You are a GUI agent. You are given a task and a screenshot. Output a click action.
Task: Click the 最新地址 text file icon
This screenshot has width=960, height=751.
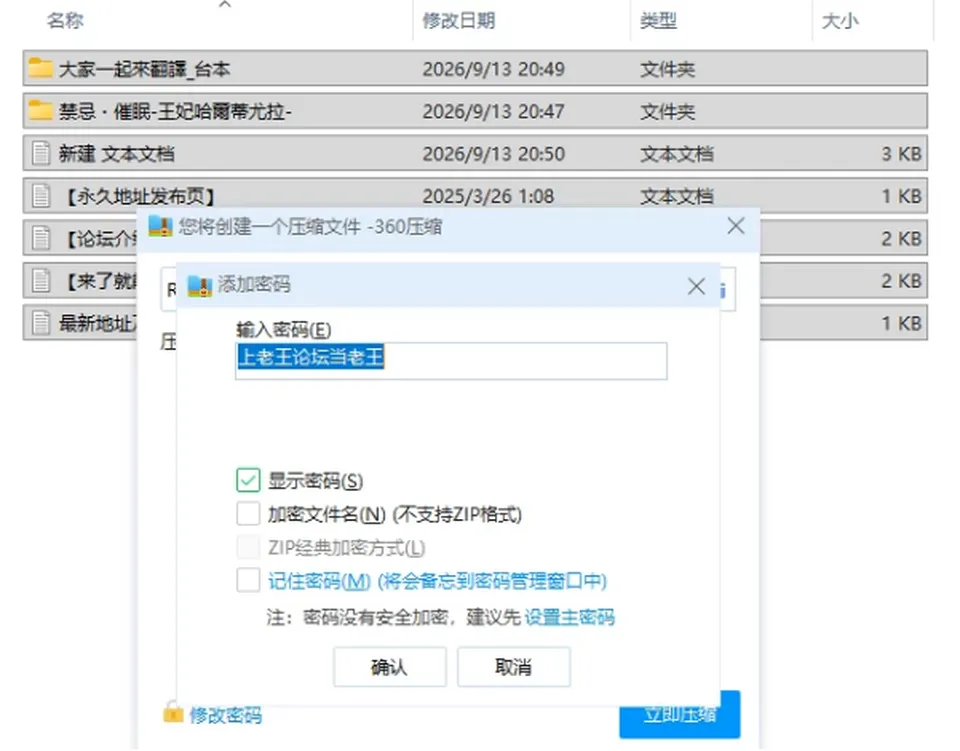(x=41, y=323)
